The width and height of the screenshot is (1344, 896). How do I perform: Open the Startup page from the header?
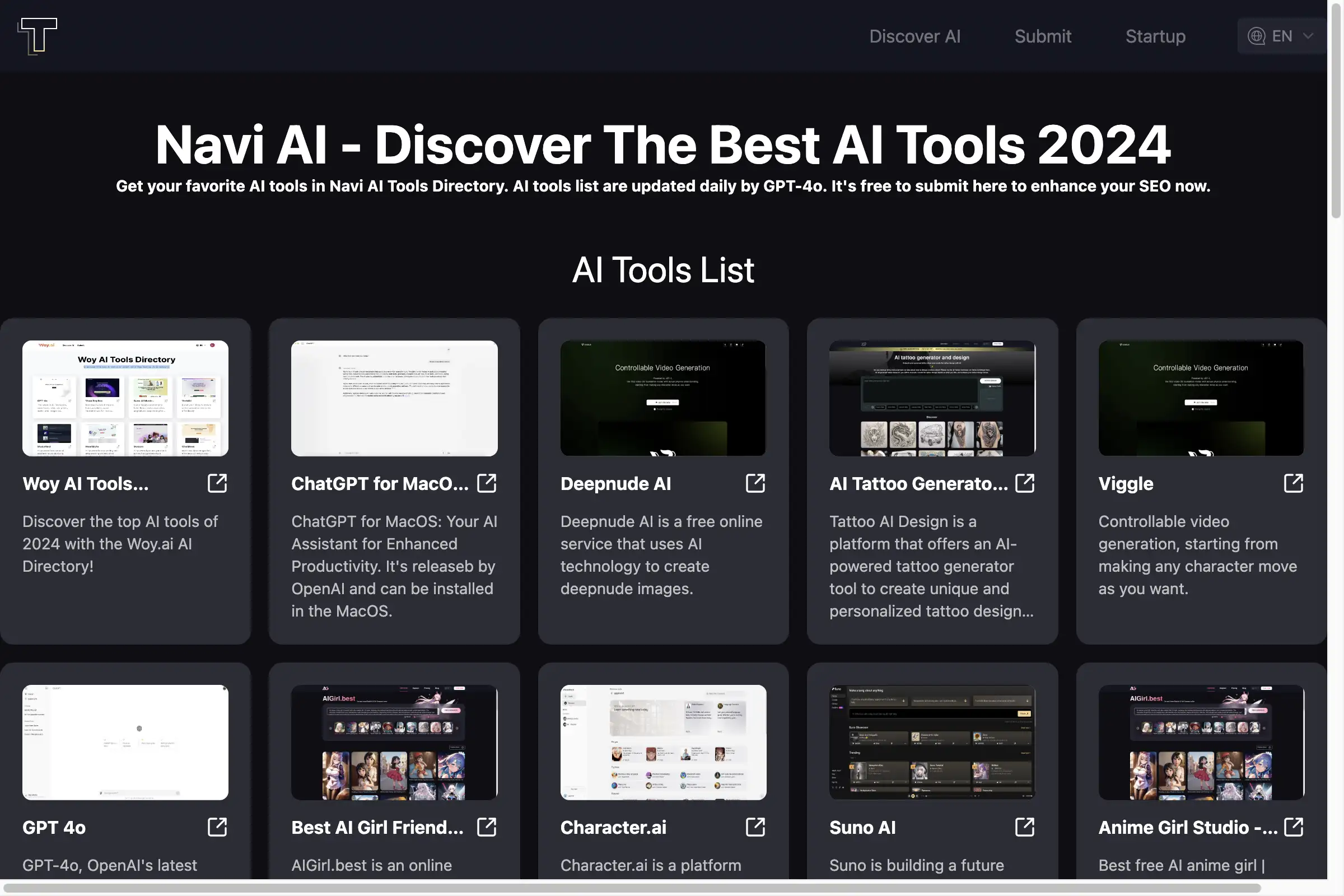tap(1155, 36)
